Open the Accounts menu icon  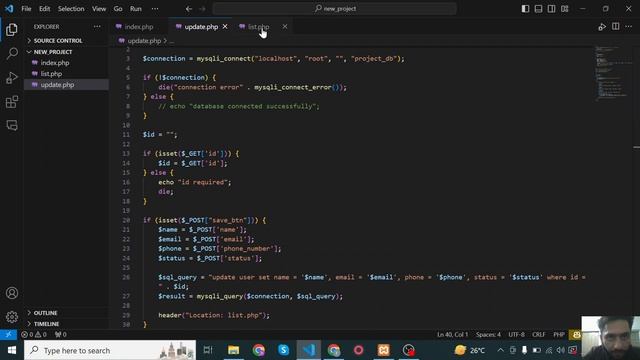point(12,293)
